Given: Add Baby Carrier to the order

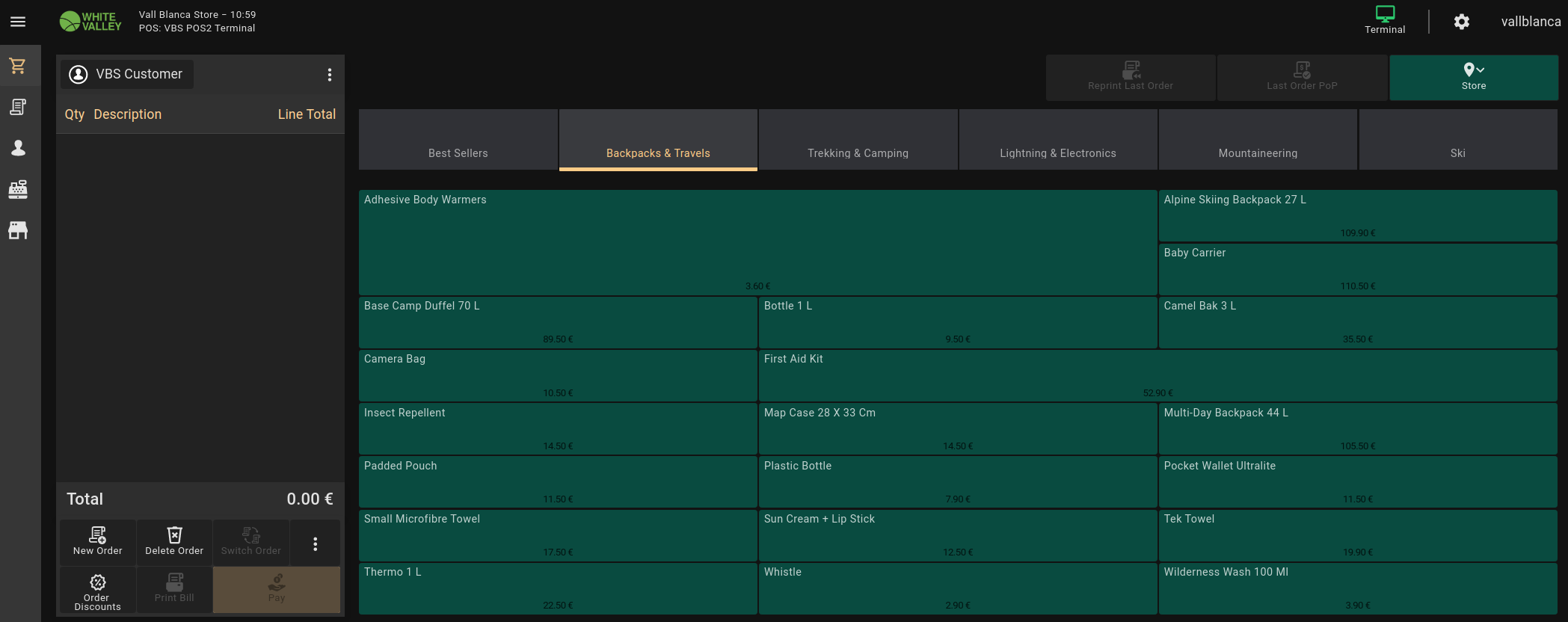Looking at the screenshot, I should (x=1357, y=269).
